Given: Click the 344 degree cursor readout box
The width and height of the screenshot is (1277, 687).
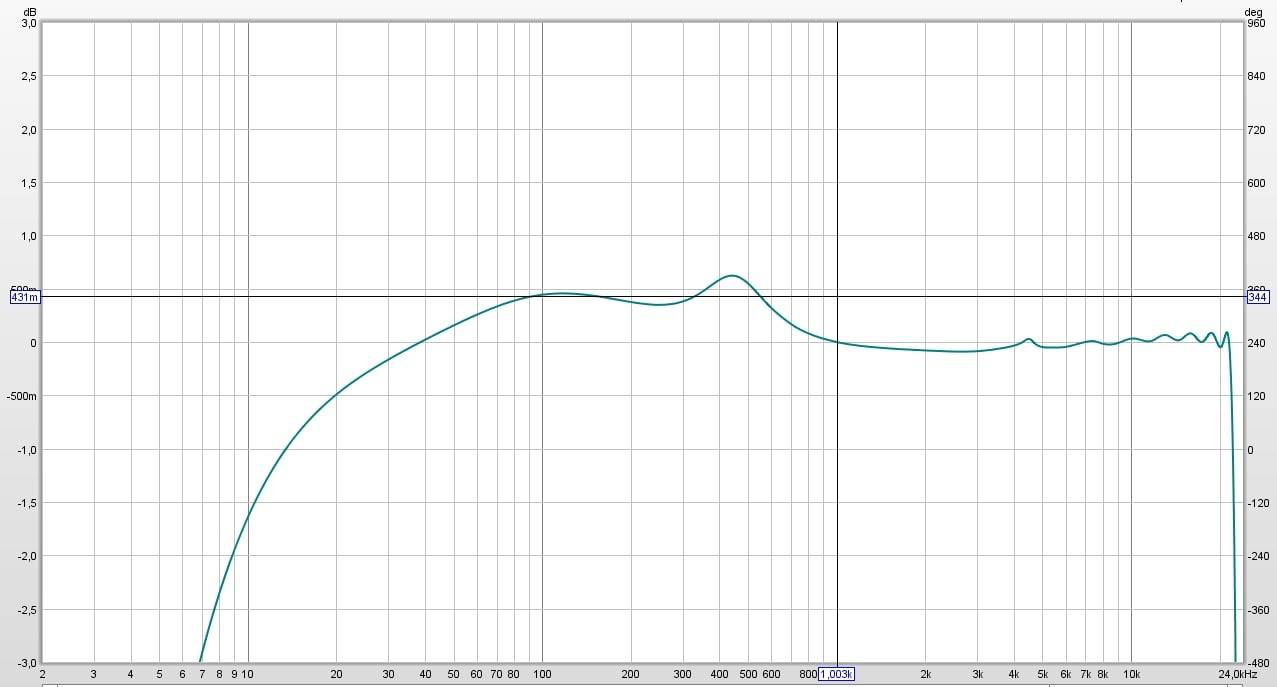Looking at the screenshot, I should 1257,297.
